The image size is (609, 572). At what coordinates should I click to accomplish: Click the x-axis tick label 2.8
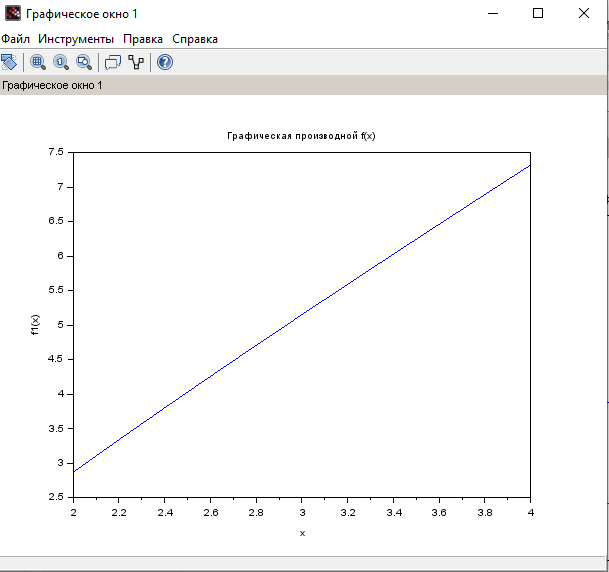coord(256,513)
